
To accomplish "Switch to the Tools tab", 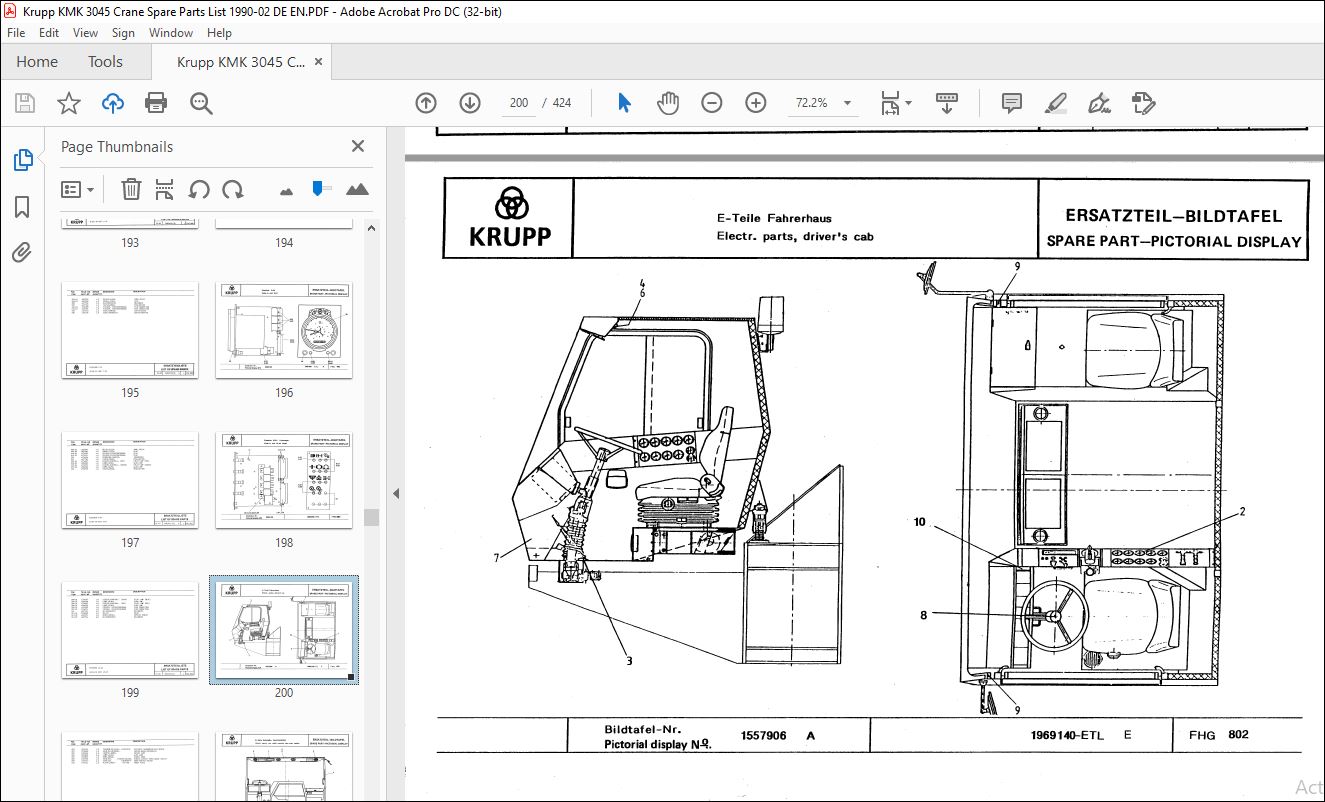I will coord(105,62).
